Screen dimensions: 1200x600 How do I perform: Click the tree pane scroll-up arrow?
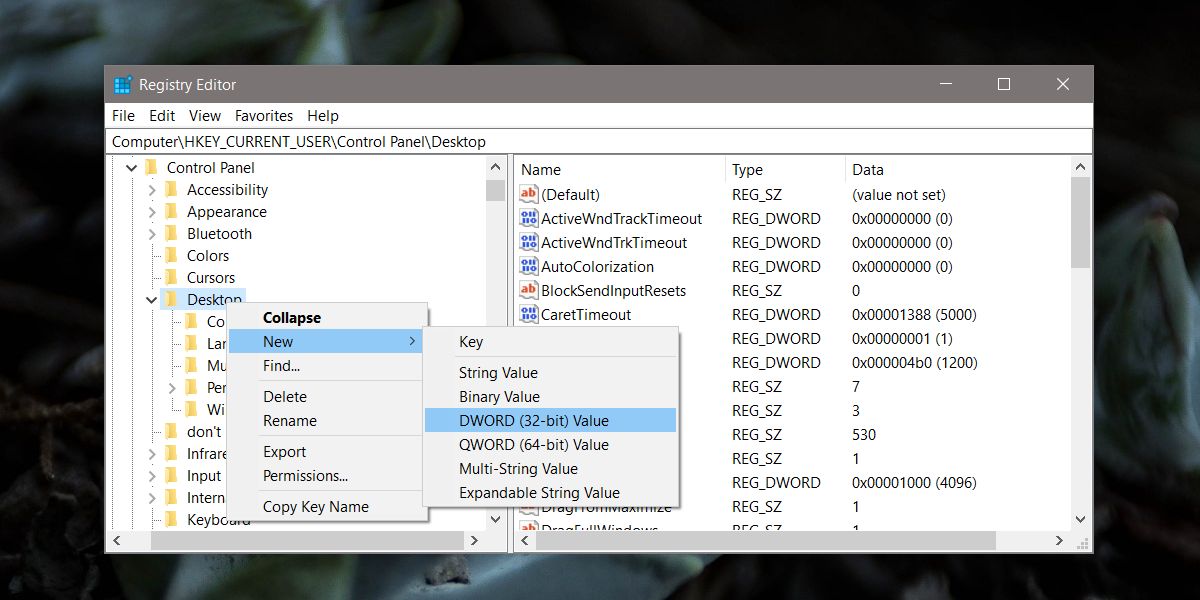[x=496, y=167]
